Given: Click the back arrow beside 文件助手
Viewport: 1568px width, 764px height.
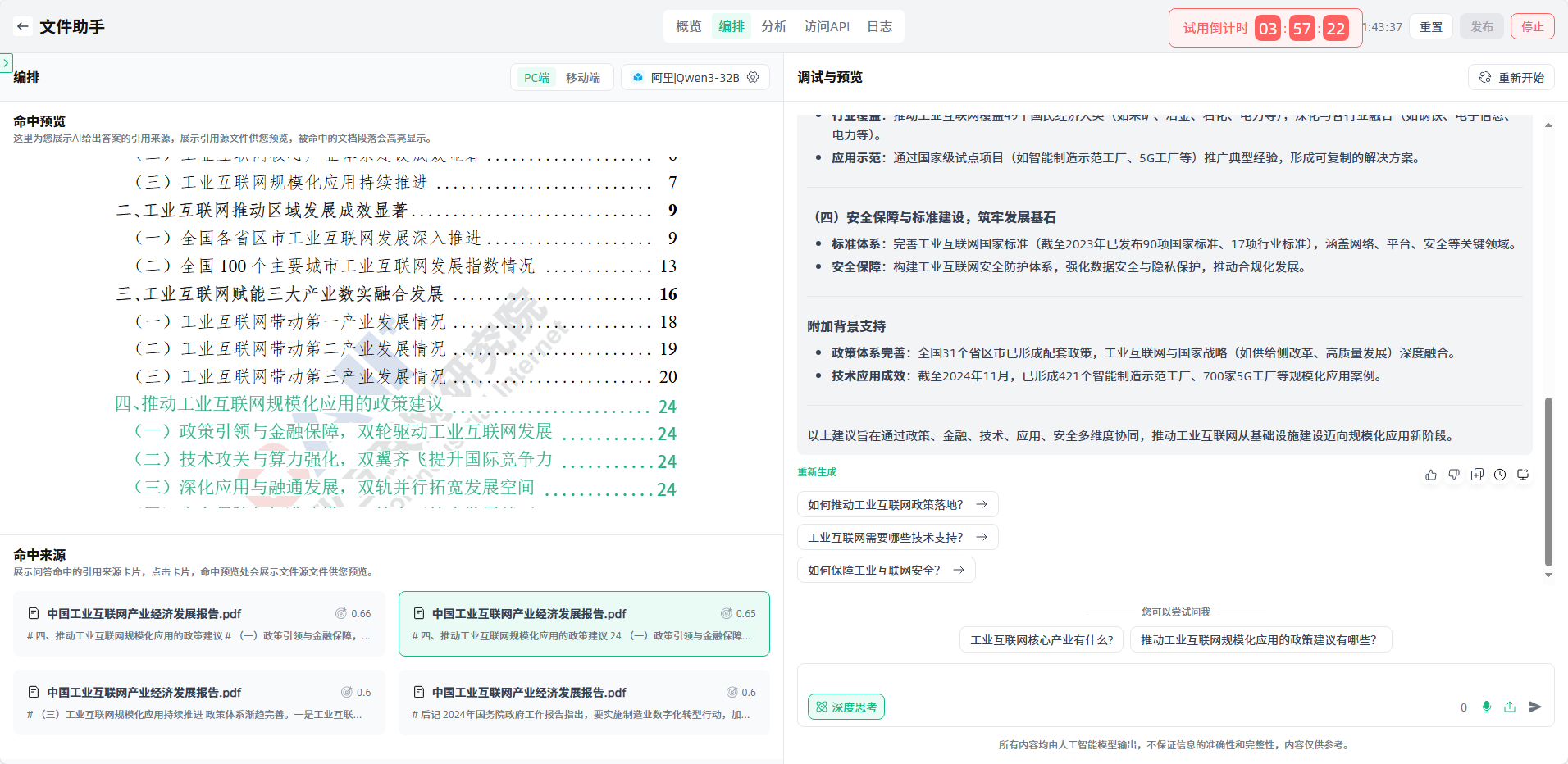Looking at the screenshot, I should tap(23, 27).
